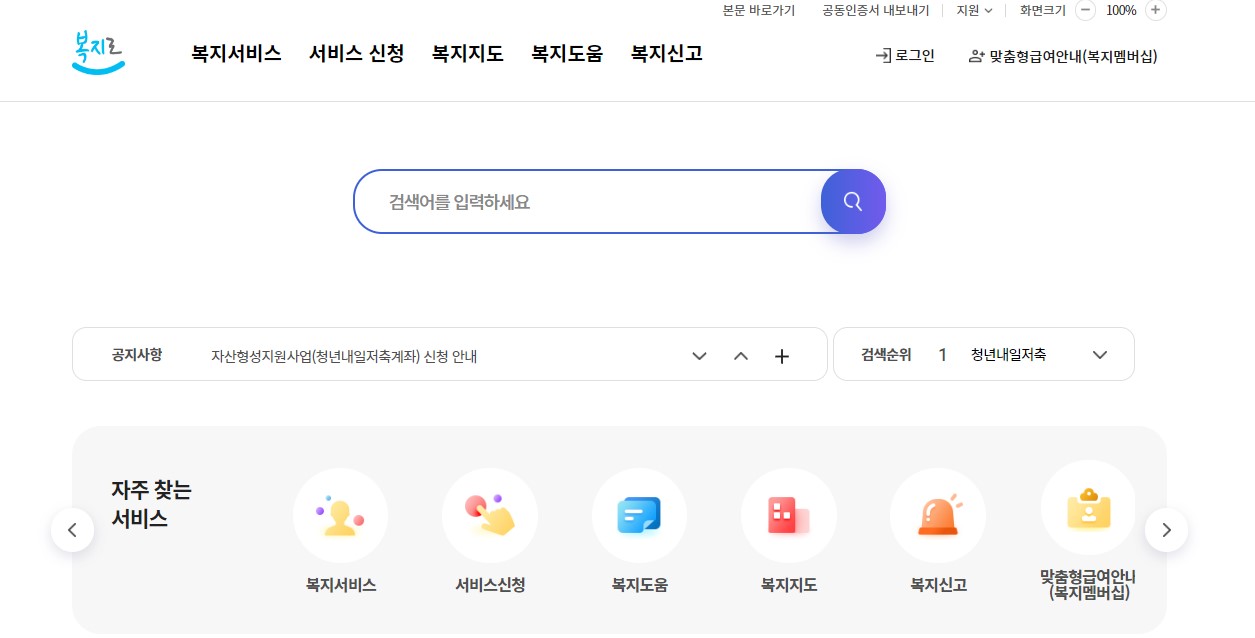Open search with the magnifier icon
This screenshot has width=1255, height=638.
[x=852, y=201]
